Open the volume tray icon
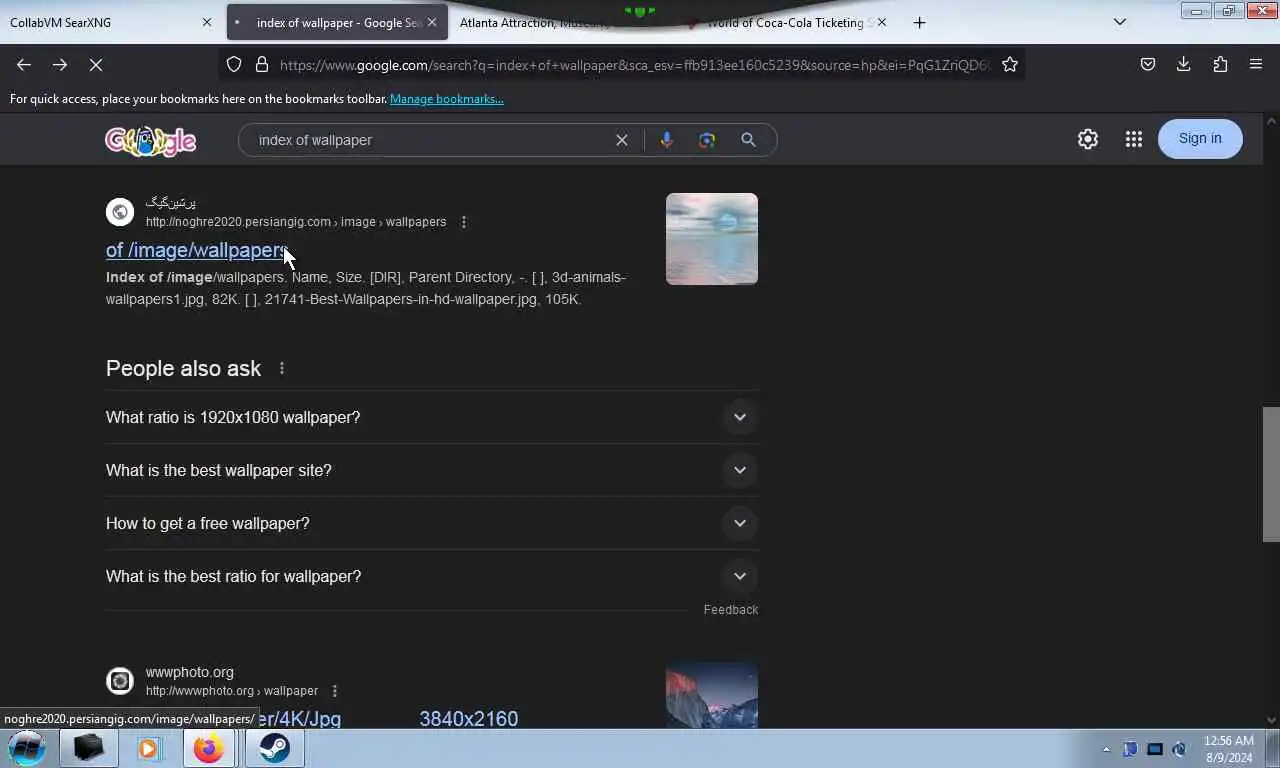Viewport: 1280px width, 768px height. [1179, 749]
